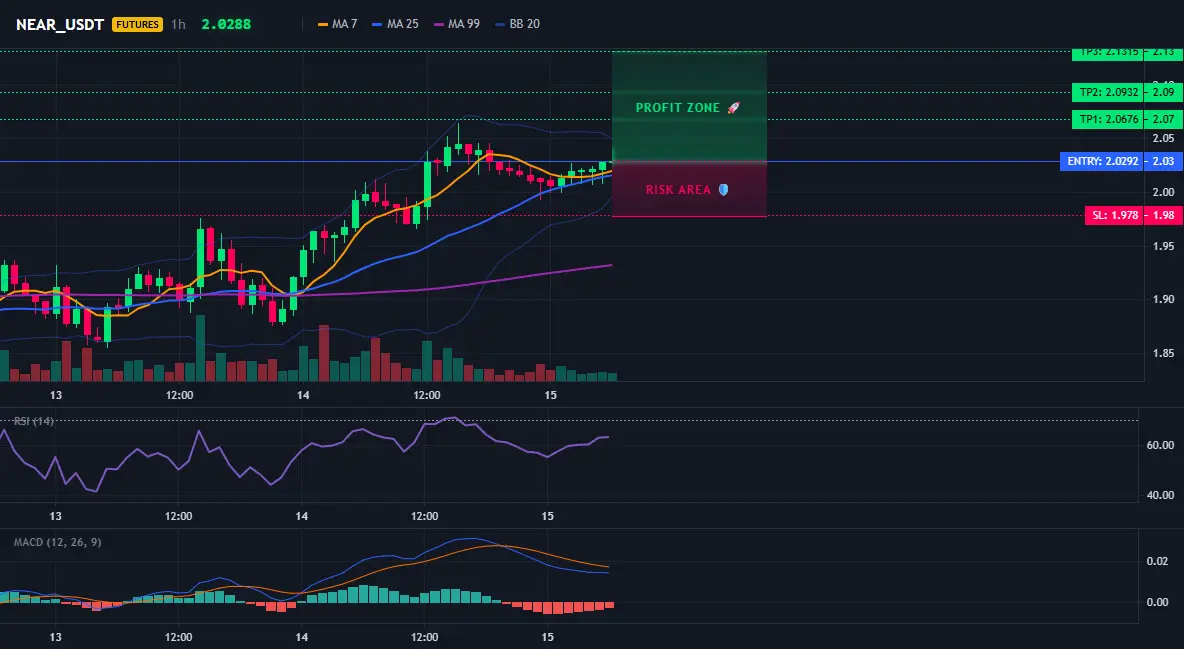Toggle the MA 25 legend entry
The height and width of the screenshot is (649, 1184).
pyautogui.click(x=395, y=24)
